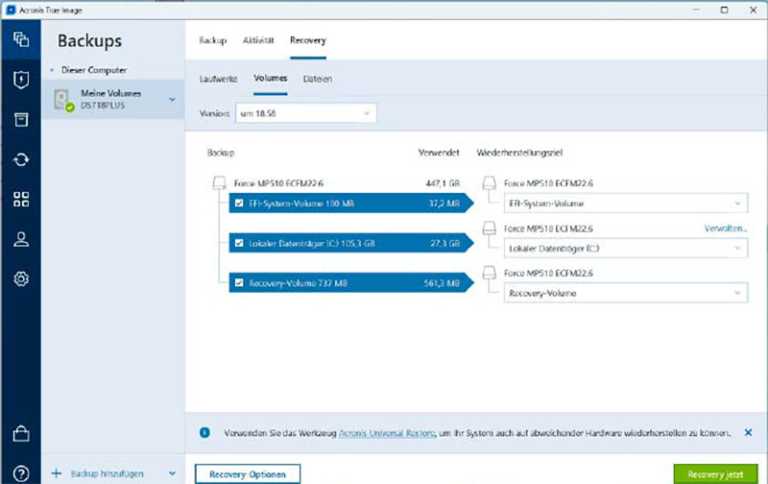Switch to the Dateien sub-tab
Viewport: 768px width, 484px height.
(x=317, y=78)
